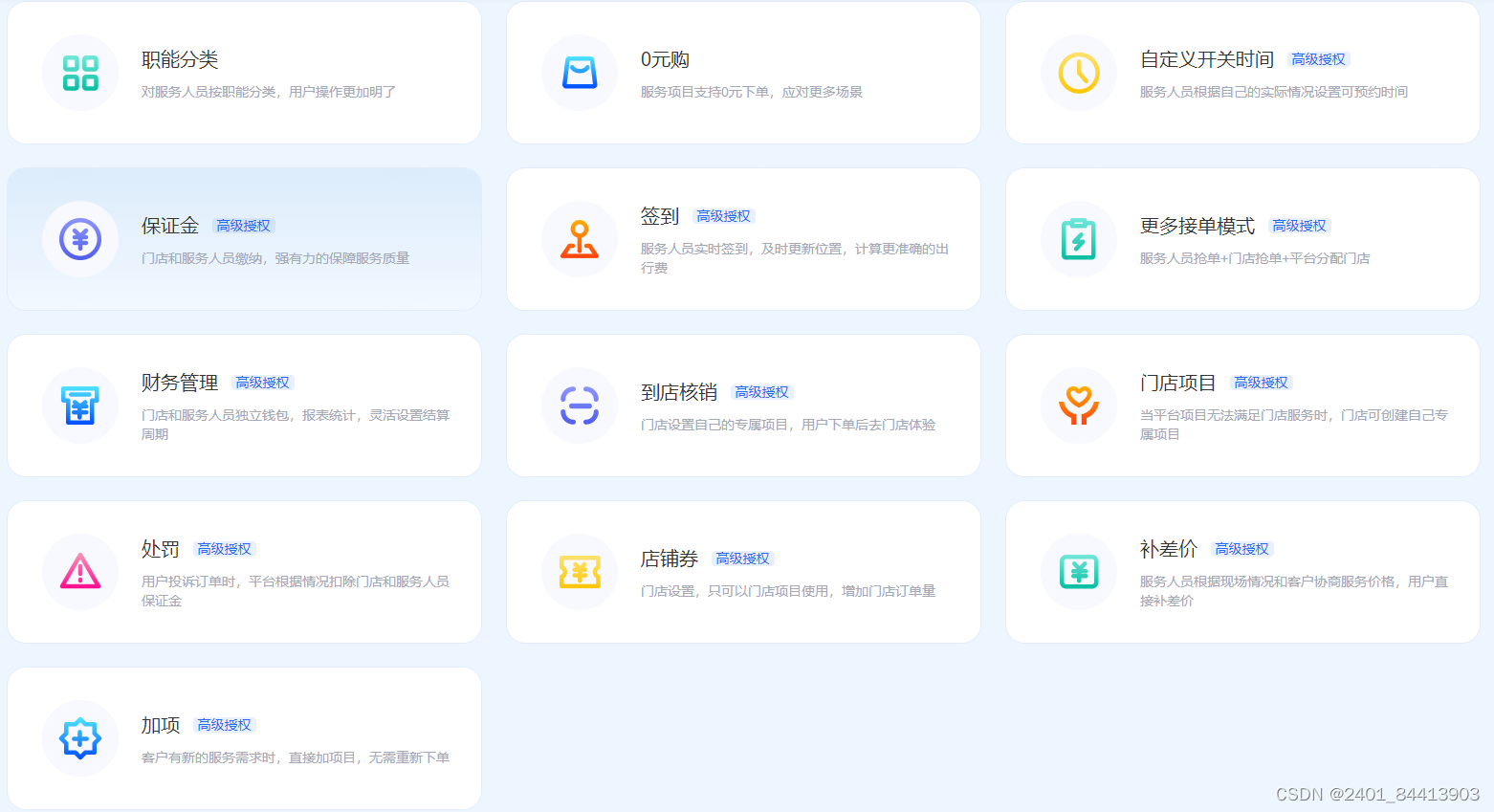
Task: Click description starting 用户投诉订单时
Action: point(296,591)
